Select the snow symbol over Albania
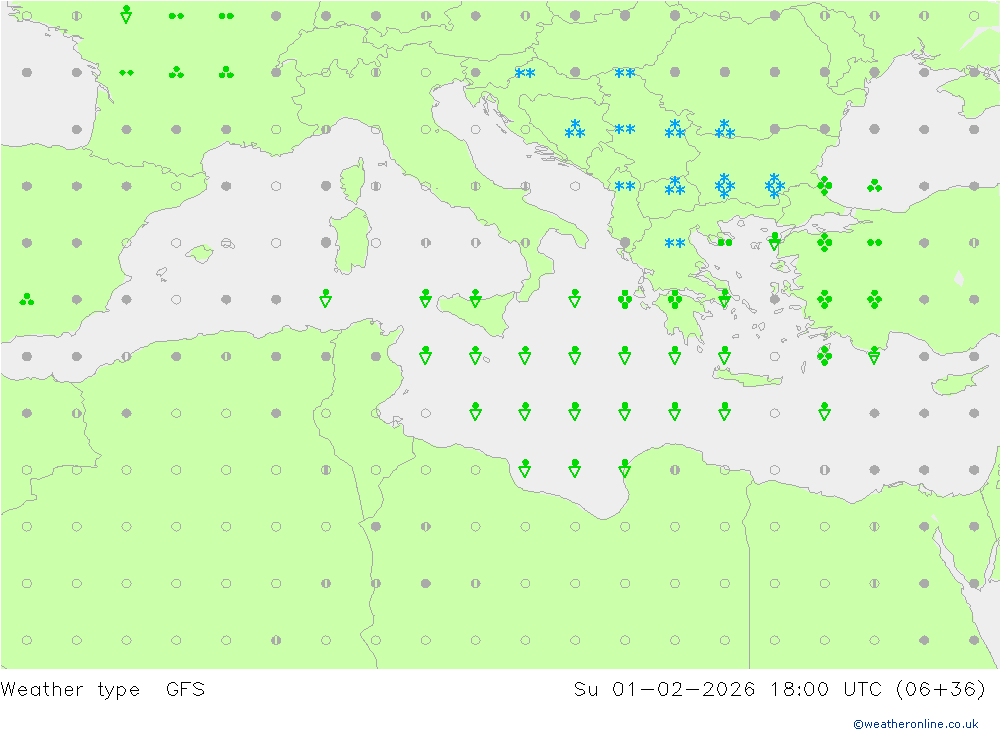Screen dimensions: 1000x733 point(625,186)
